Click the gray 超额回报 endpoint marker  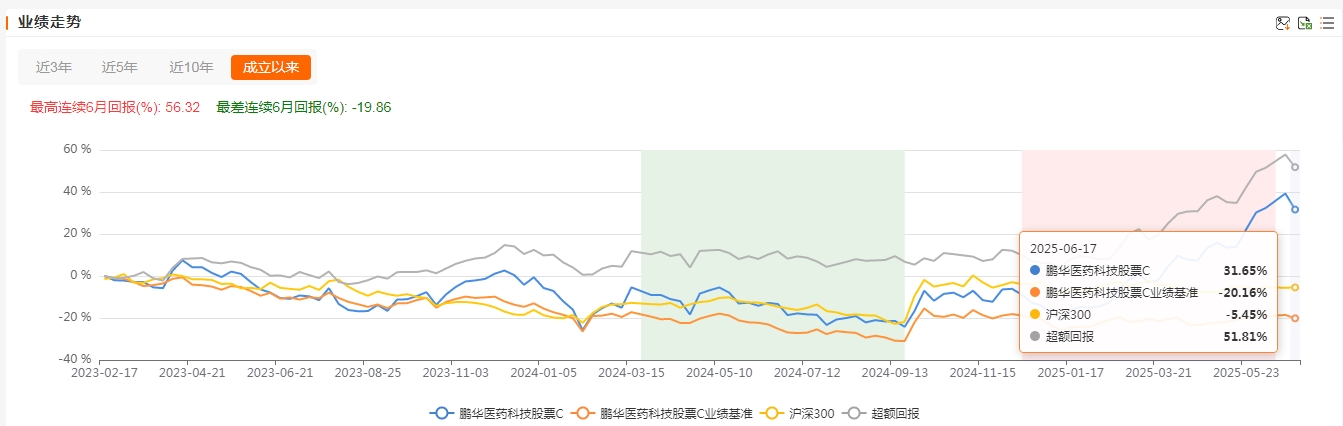click(1295, 167)
